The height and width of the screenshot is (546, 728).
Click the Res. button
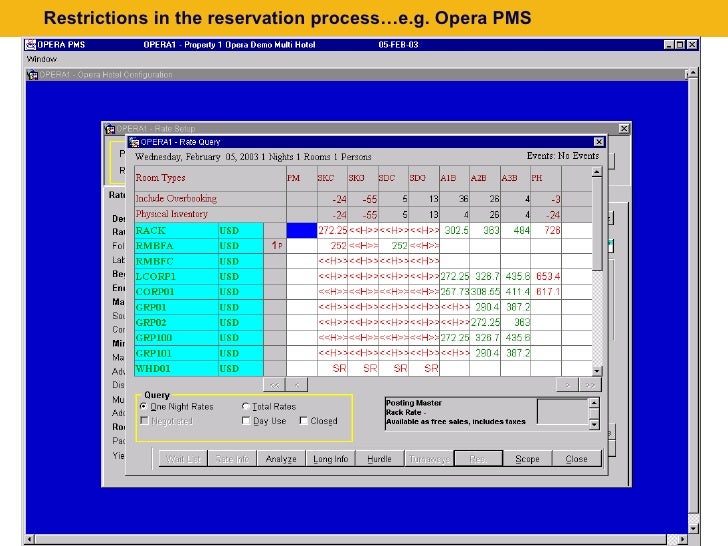(x=478, y=459)
